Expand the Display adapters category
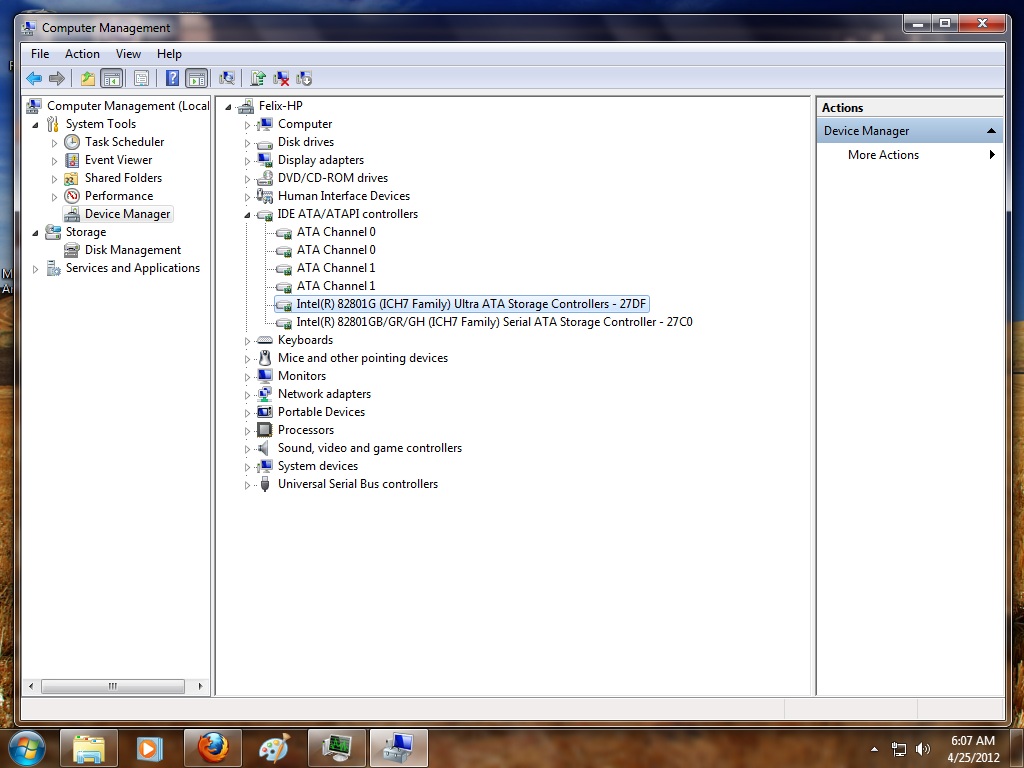The width and height of the screenshot is (1024, 768). [x=248, y=161]
